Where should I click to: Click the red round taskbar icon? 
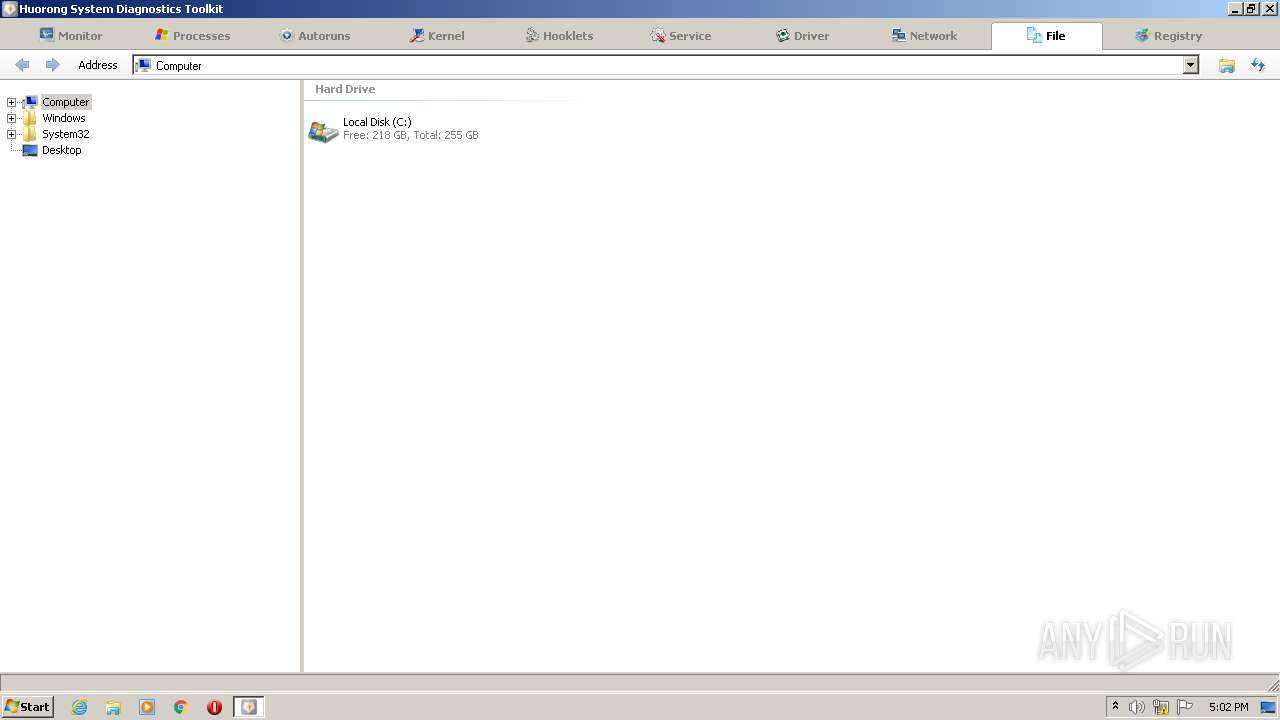click(214, 707)
